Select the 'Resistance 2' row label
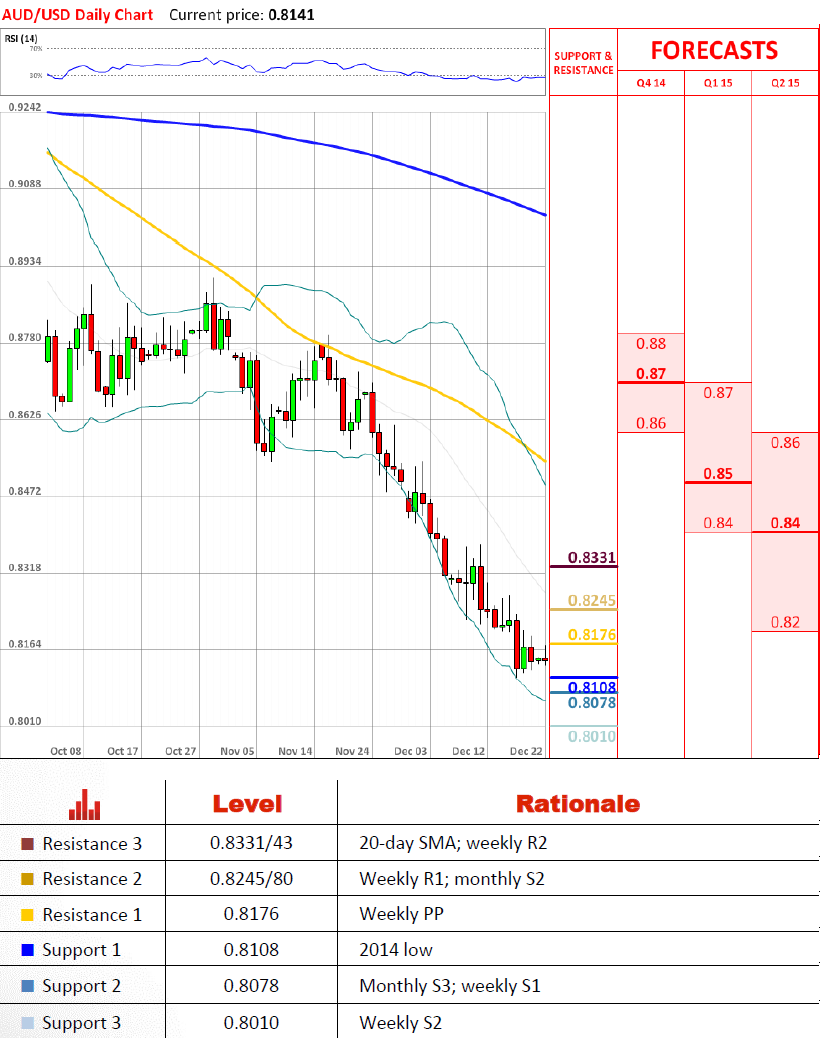 point(92,878)
